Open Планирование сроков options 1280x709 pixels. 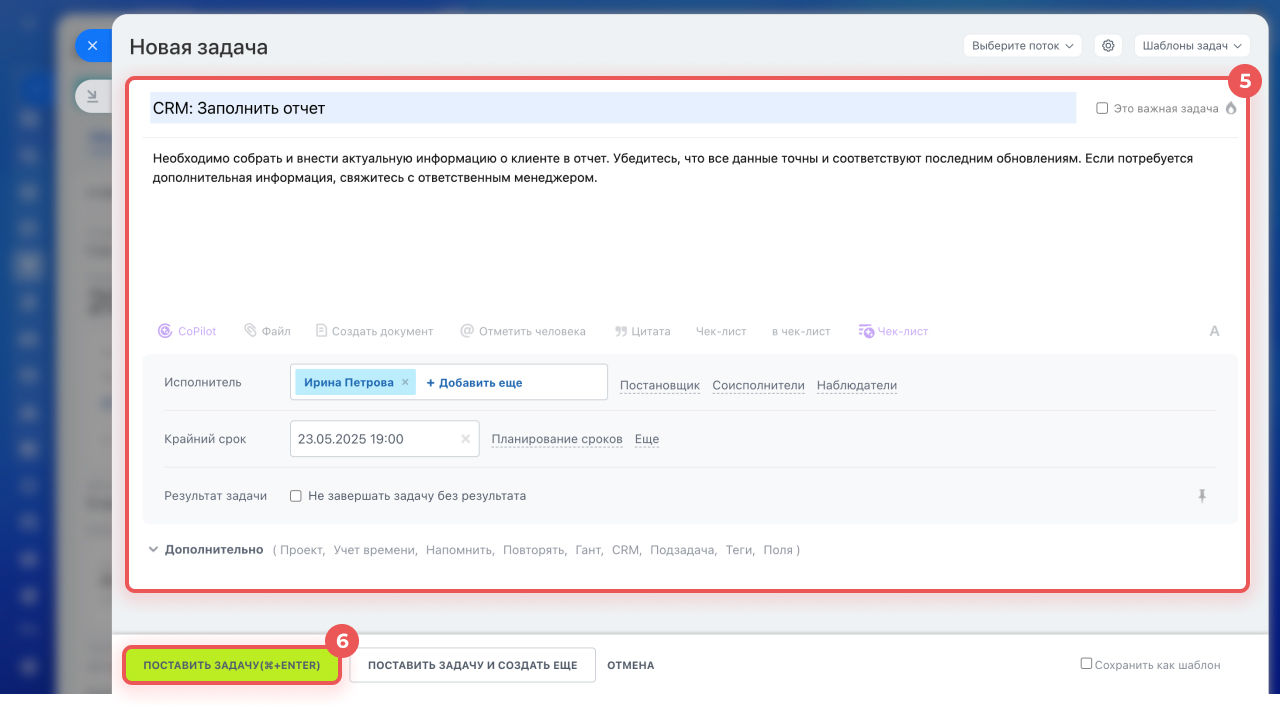(557, 439)
